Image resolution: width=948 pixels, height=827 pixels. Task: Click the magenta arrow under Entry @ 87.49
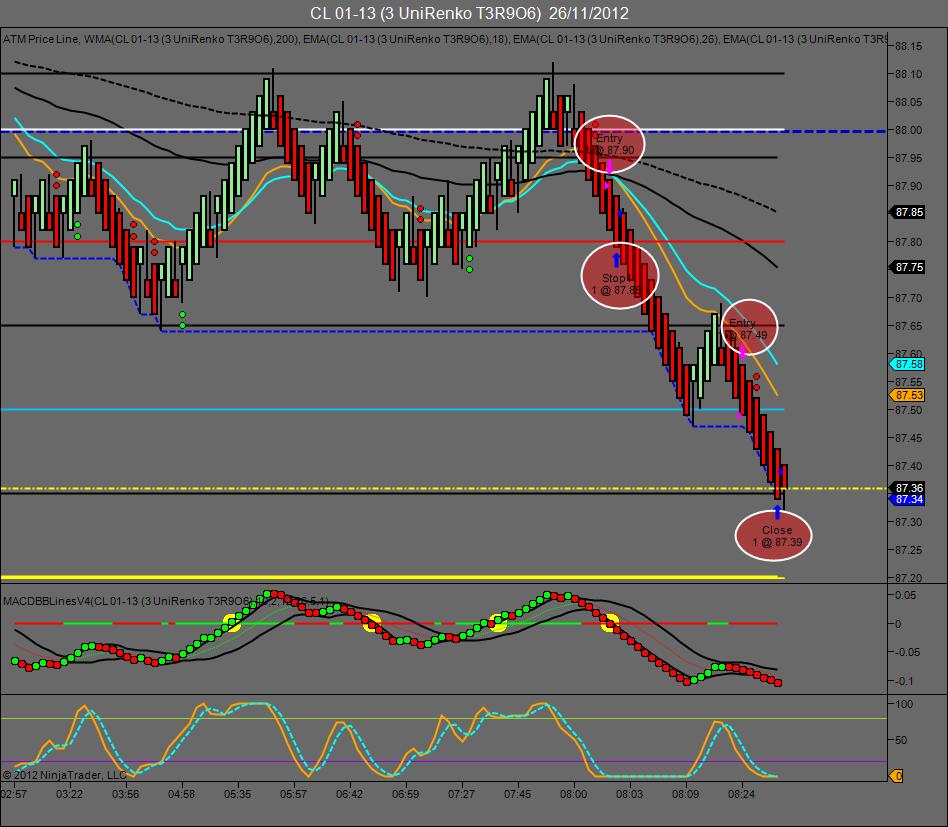[742, 351]
